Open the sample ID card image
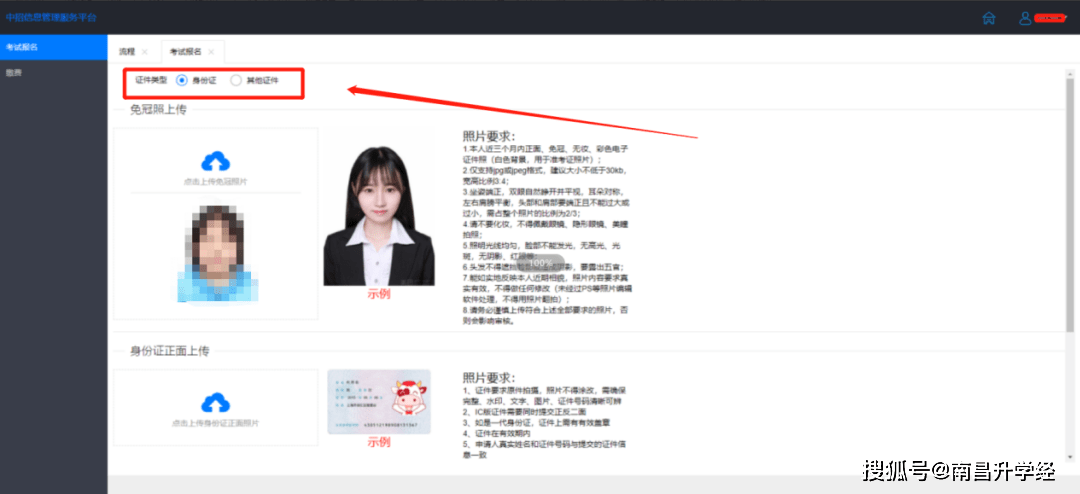Screen dimensions: 1080x494 (379, 402)
